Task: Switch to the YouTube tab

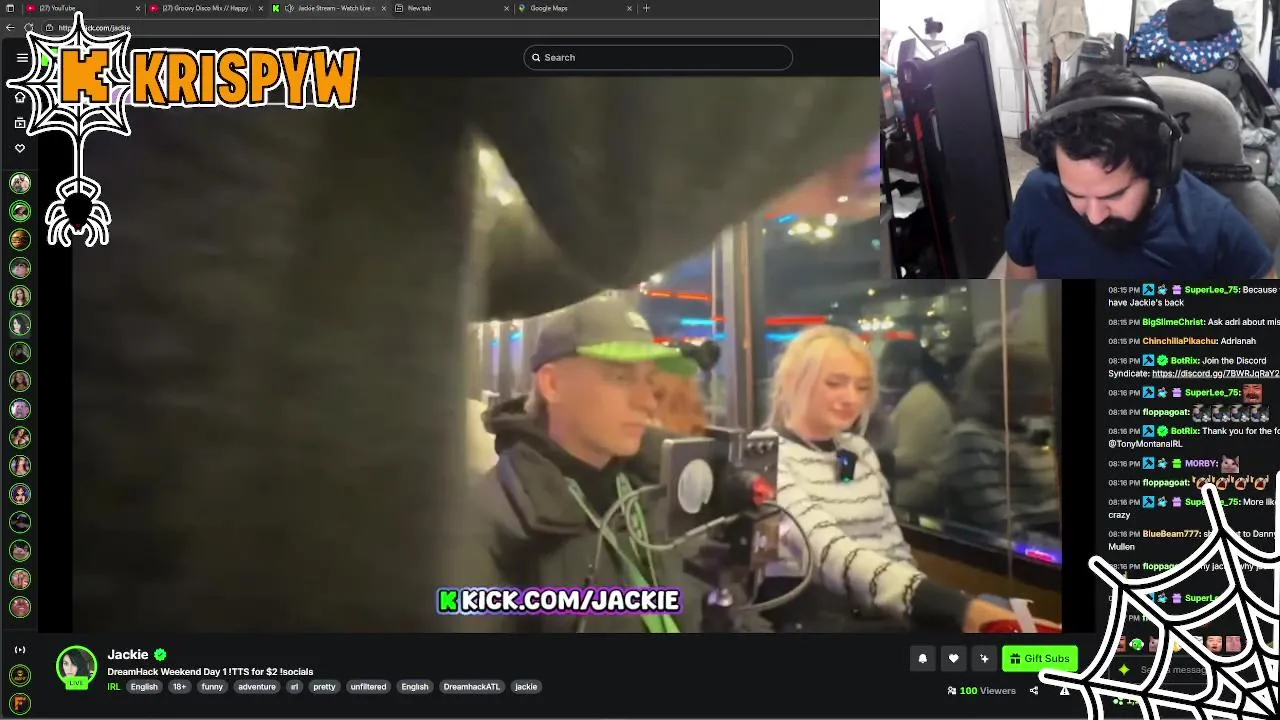Action: 82,8
